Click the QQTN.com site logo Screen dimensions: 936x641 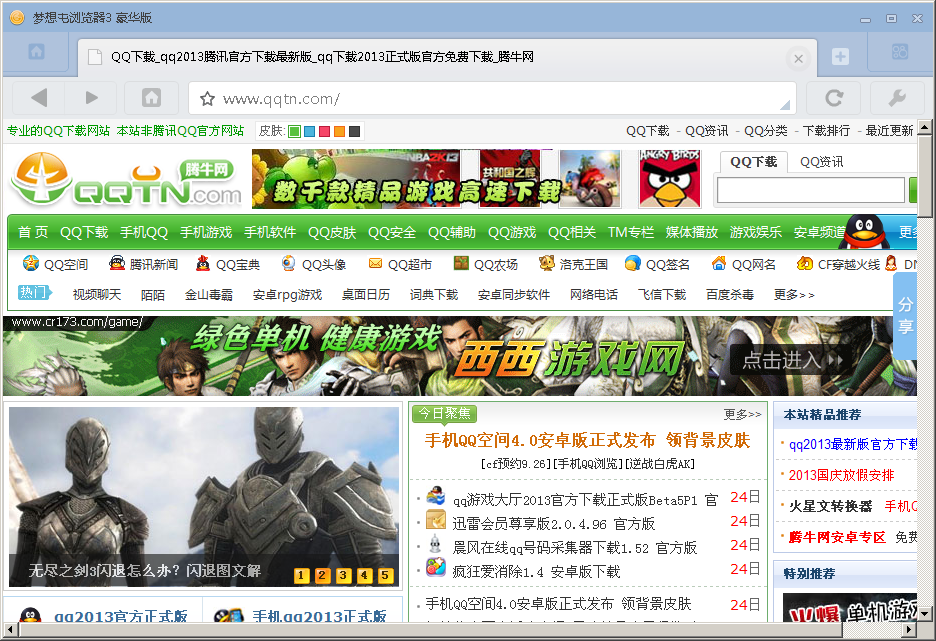coord(126,179)
